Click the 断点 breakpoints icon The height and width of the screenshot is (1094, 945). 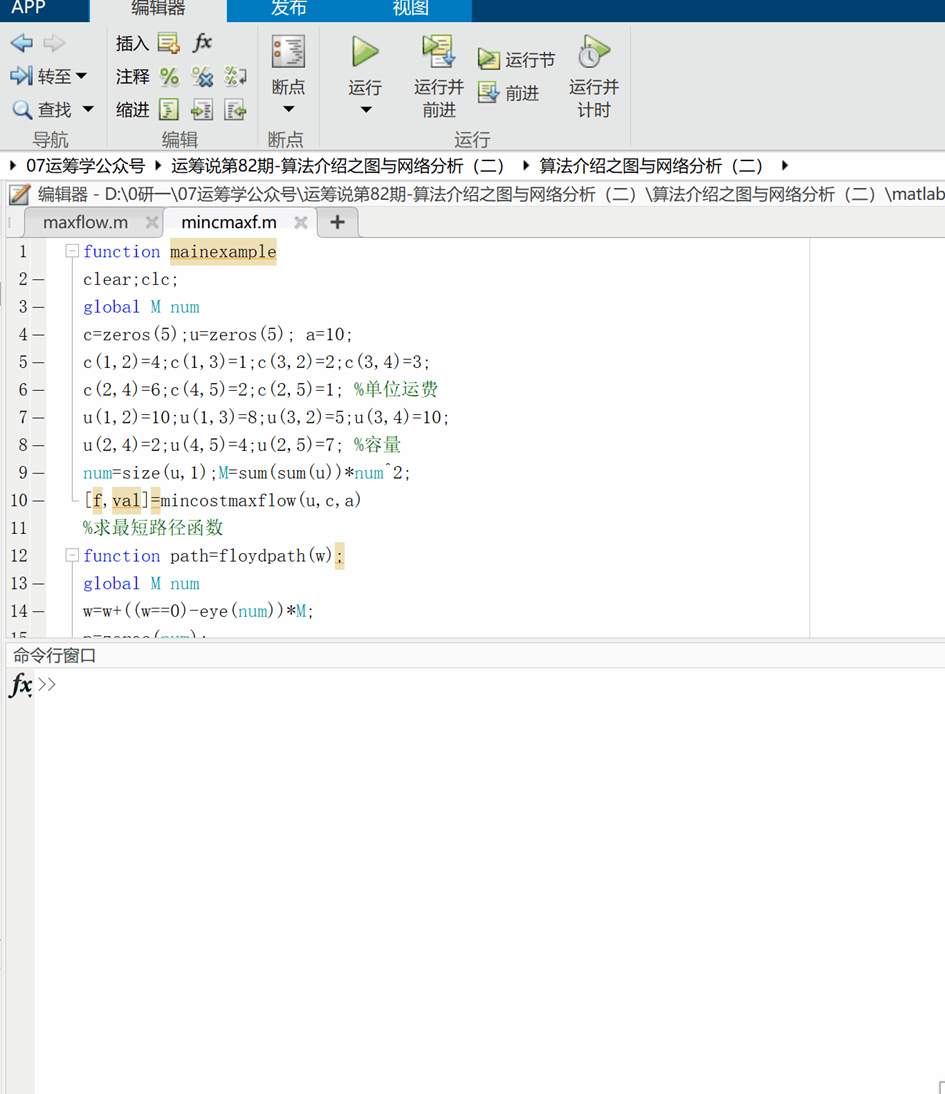point(288,52)
